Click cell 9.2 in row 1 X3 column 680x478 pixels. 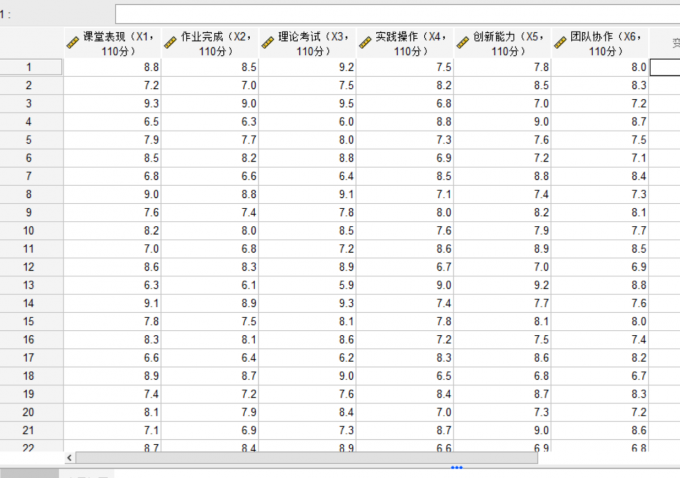(x=307, y=67)
